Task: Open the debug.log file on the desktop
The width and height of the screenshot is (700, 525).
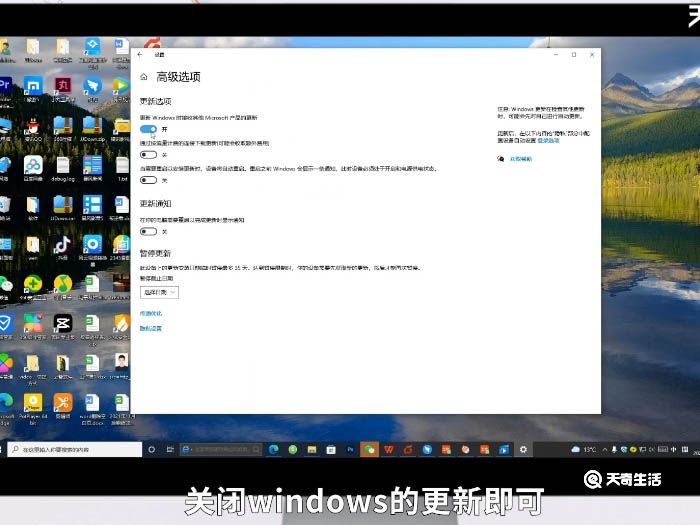Action: coord(63,166)
